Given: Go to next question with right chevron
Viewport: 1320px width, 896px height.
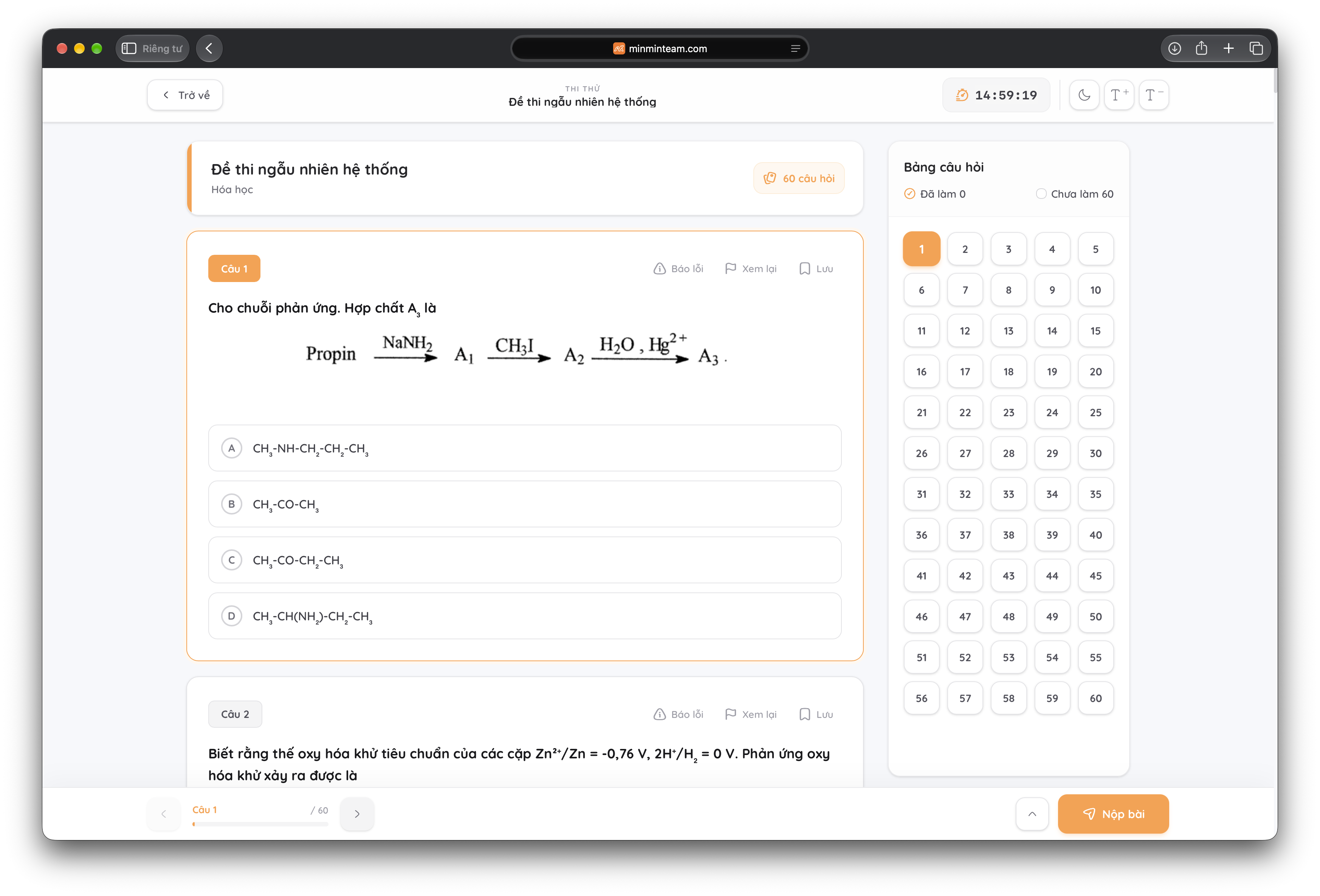Looking at the screenshot, I should point(357,814).
